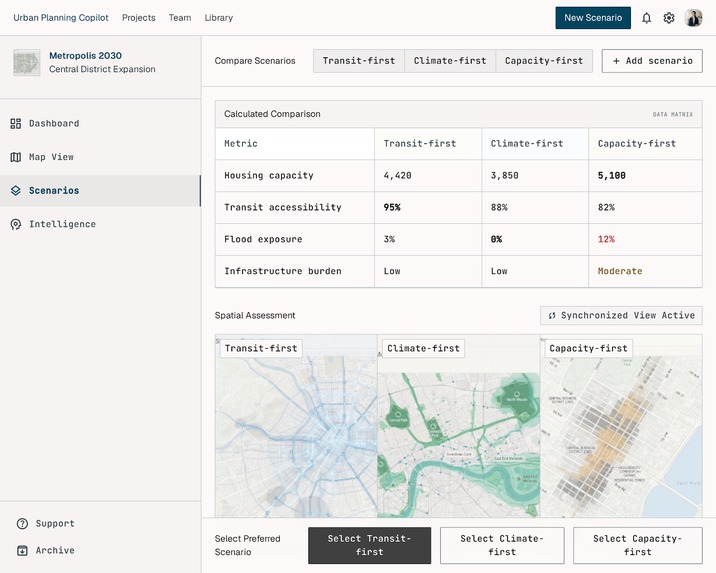Choose Select Climate-first button

502,545
